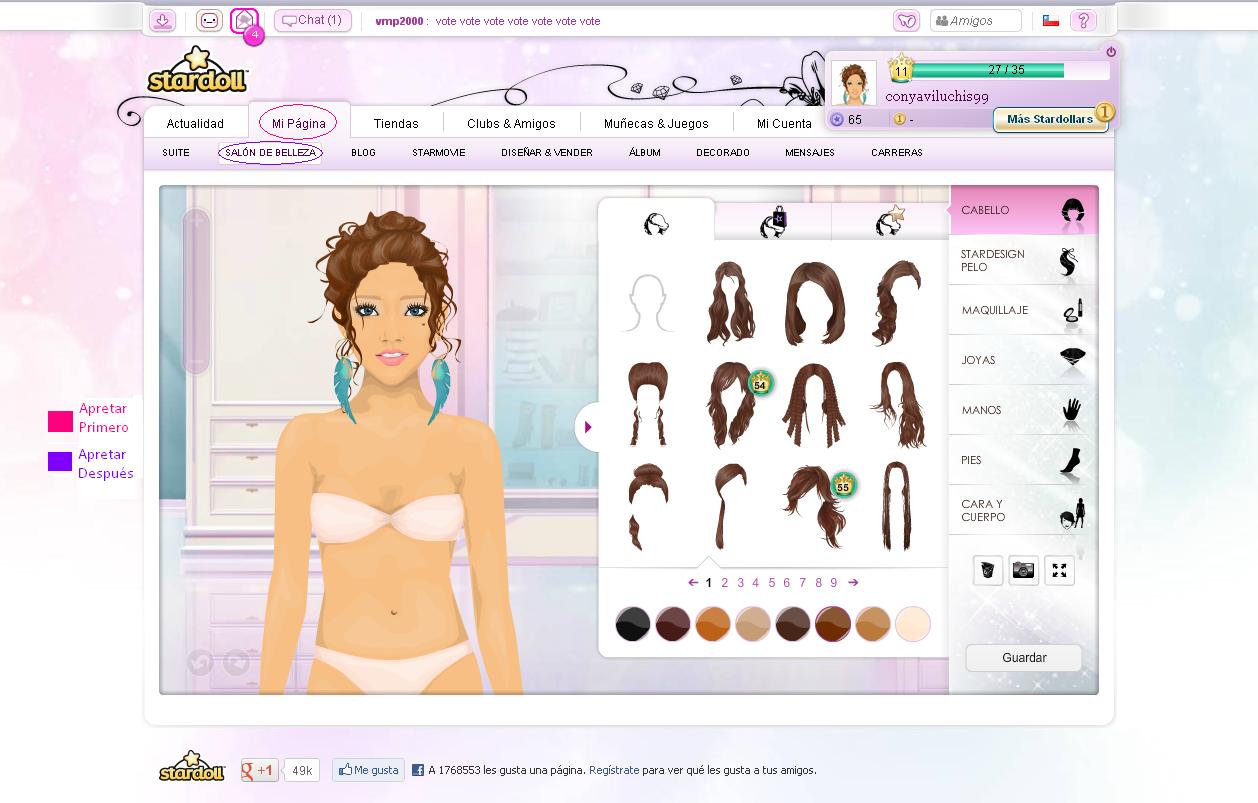1258x803 pixels.
Task: Expand the side panel arrow
Action: (588, 427)
